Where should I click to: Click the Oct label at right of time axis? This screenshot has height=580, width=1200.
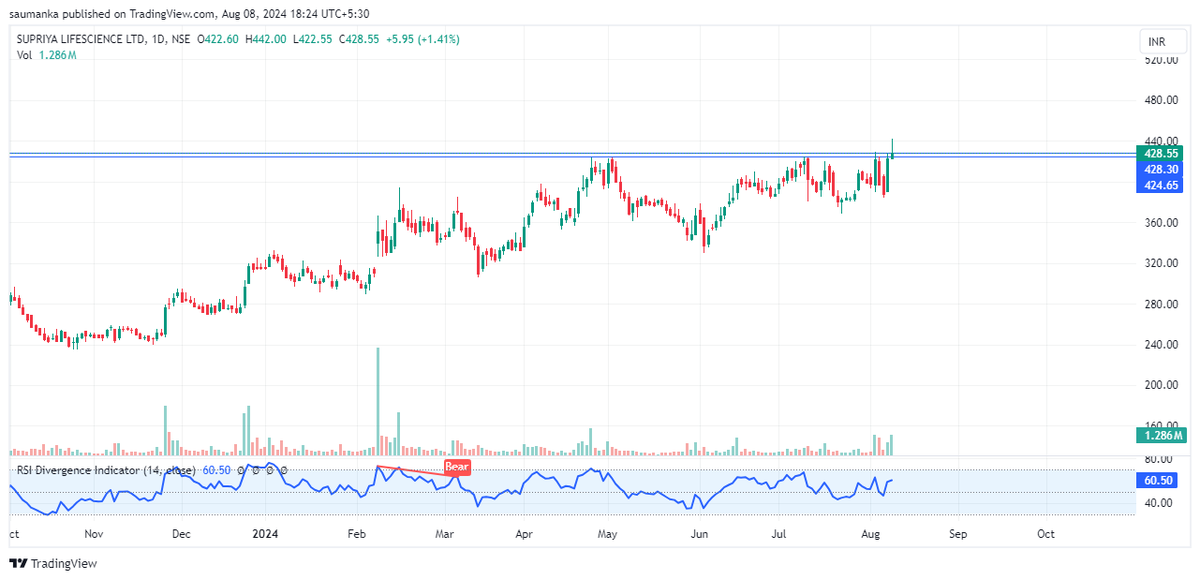(1046, 534)
